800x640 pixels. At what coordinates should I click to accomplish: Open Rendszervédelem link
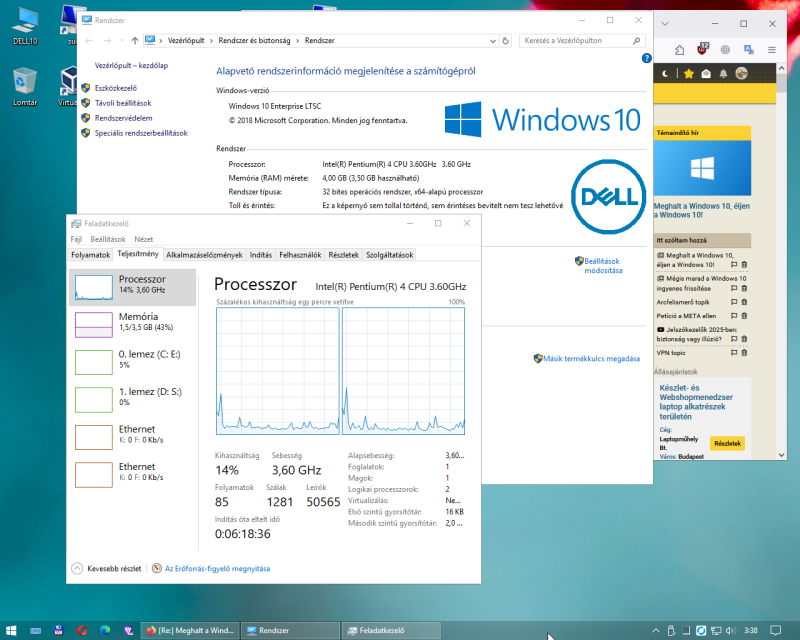point(123,118)
